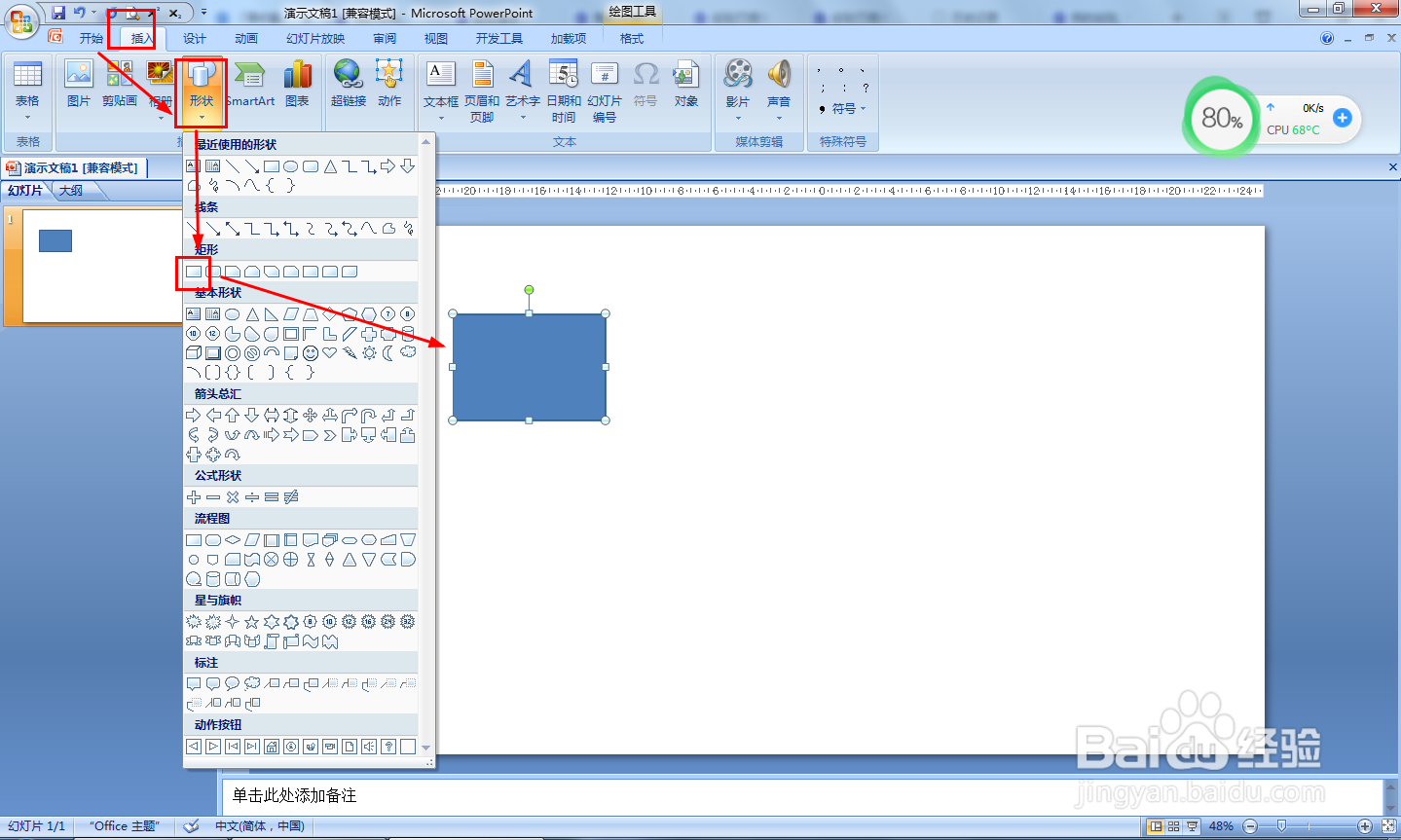
Task: Open the 格式 drawing tools tab
Action: click(x=632, y=39)
